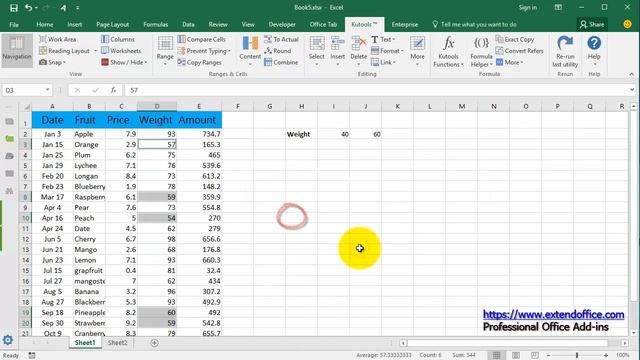640x360 pixels.
Task: Expand the Name Box dropdown
Action: pos(47,90)
